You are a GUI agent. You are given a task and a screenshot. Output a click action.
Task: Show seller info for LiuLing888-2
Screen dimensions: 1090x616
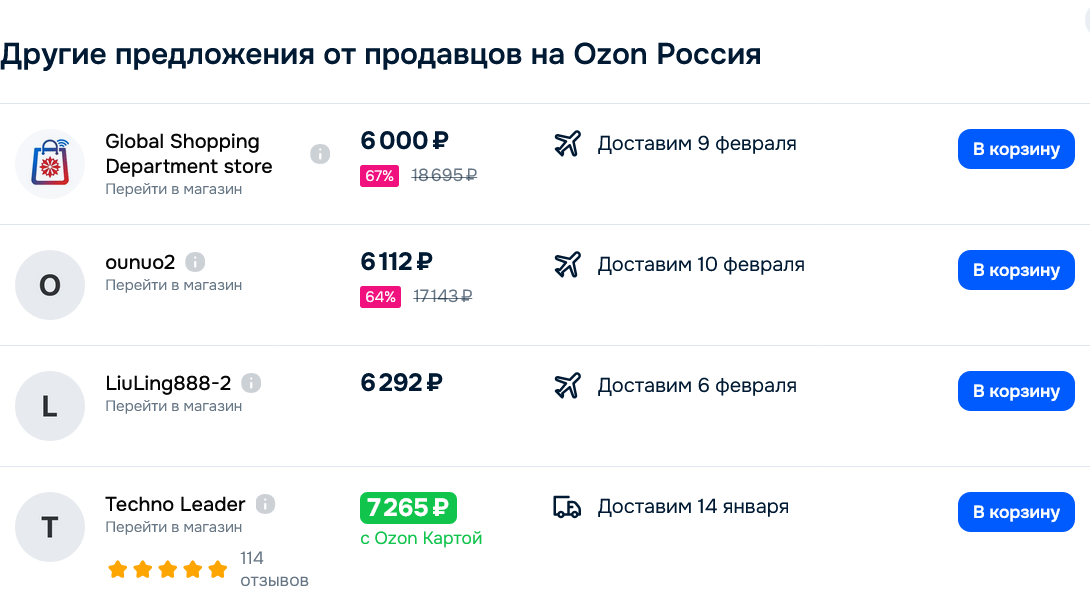coord(251,383)
